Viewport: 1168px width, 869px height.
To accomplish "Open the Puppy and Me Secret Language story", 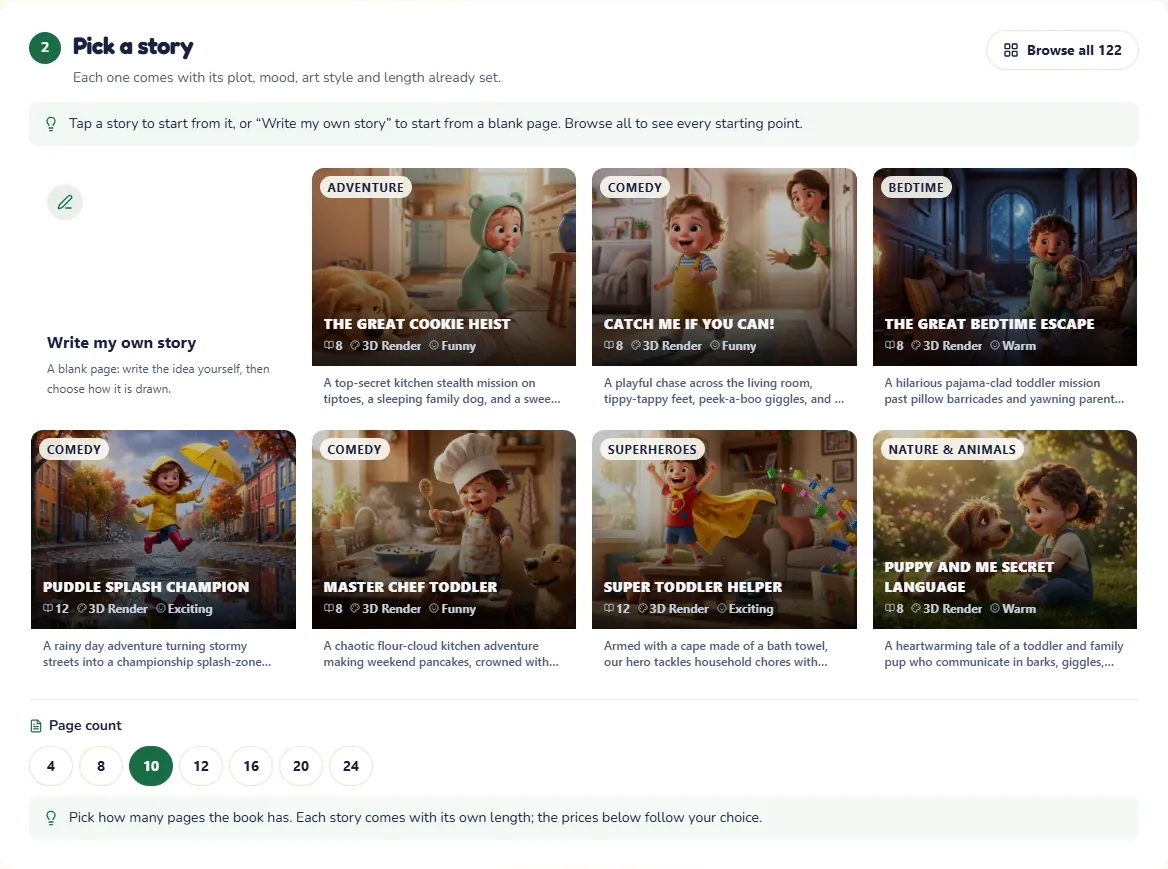I will click(1005, 529).
